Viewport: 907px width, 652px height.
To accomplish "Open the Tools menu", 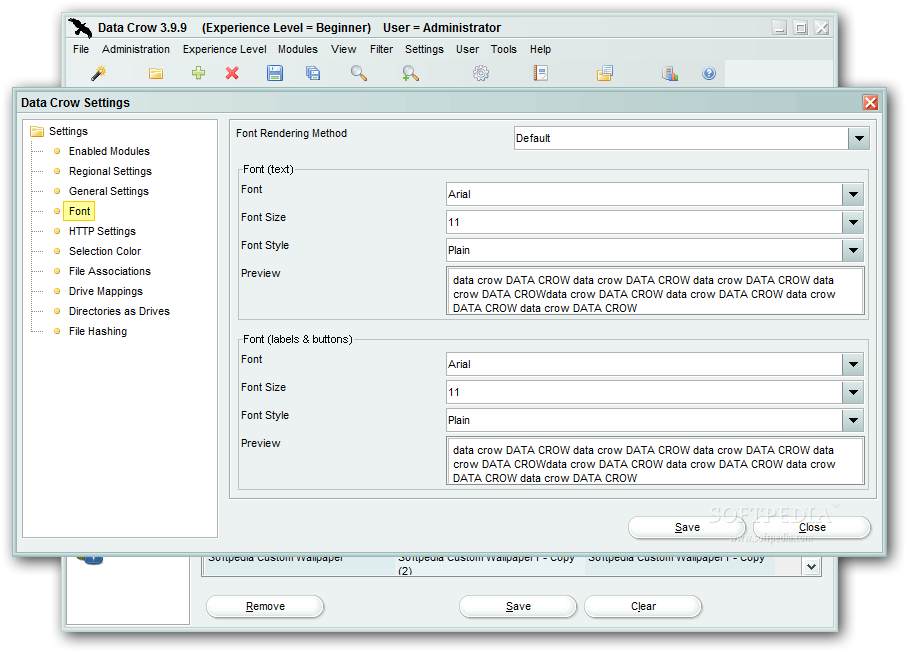I will click(x=503, y=49).
